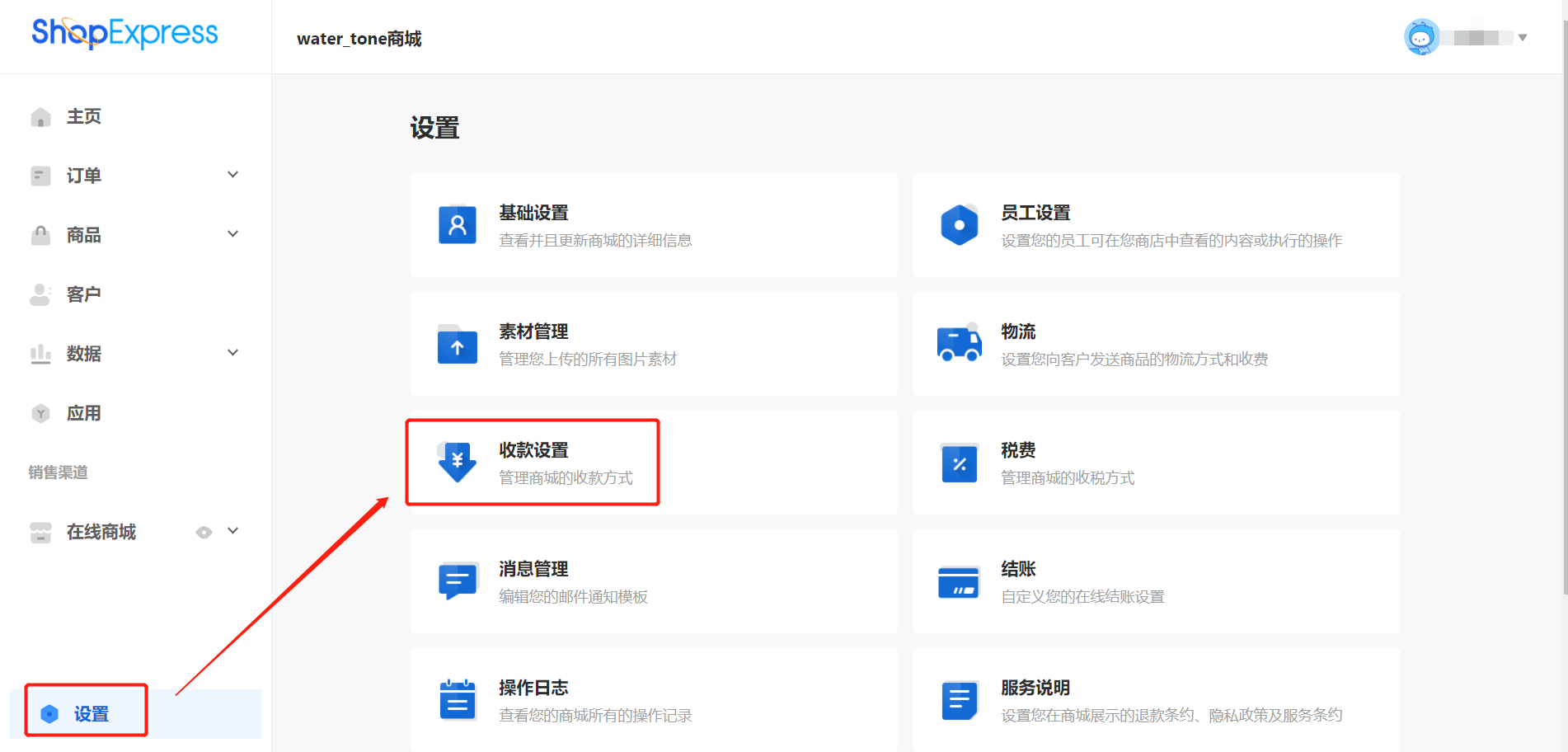This screenshot has height=752, width=1568.
Task: Click the 税费 percent icon
Action: pyautogui.click(x=960, y=463)
